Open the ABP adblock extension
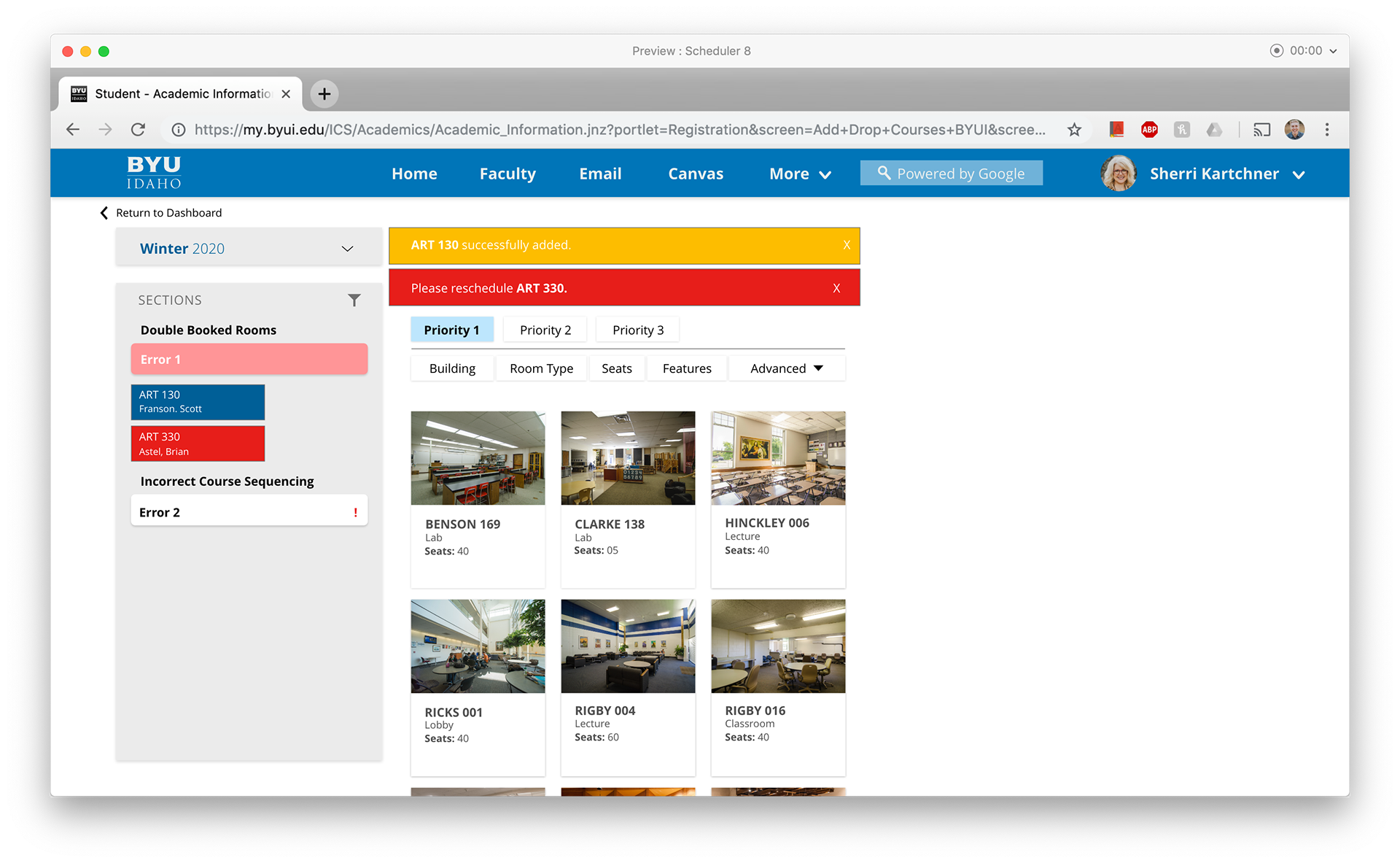This screenshot has width=1400, height=863. tap(1149, 130)
